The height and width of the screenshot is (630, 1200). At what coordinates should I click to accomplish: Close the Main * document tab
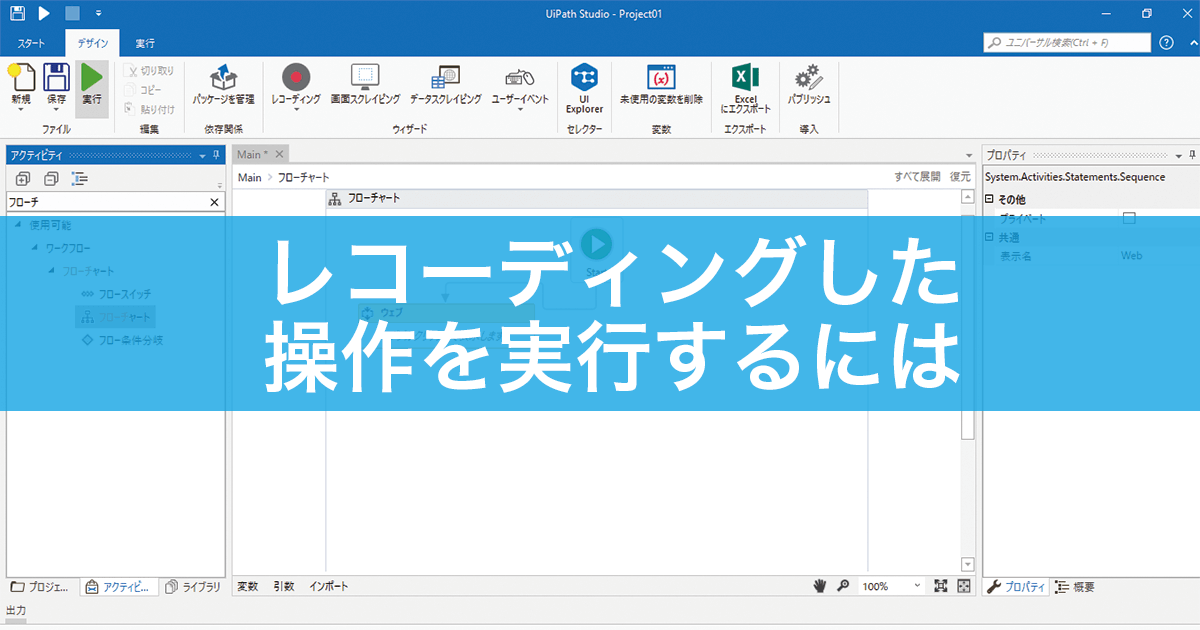tap(280, 154)
